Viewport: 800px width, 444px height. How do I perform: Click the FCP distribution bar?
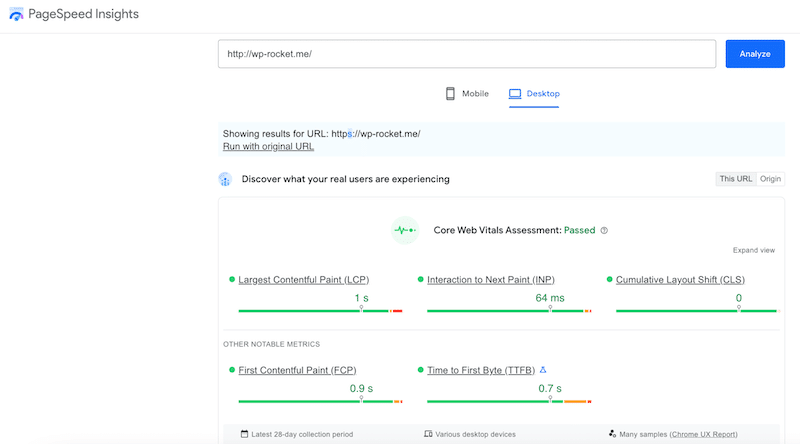(320, 402)
